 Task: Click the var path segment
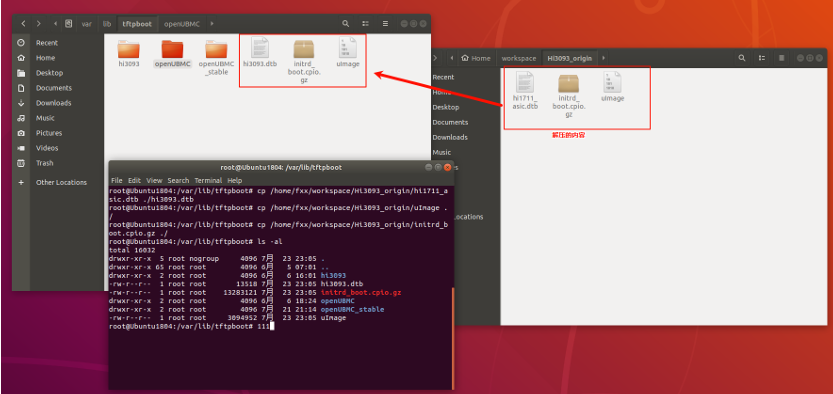click(87, 24)
